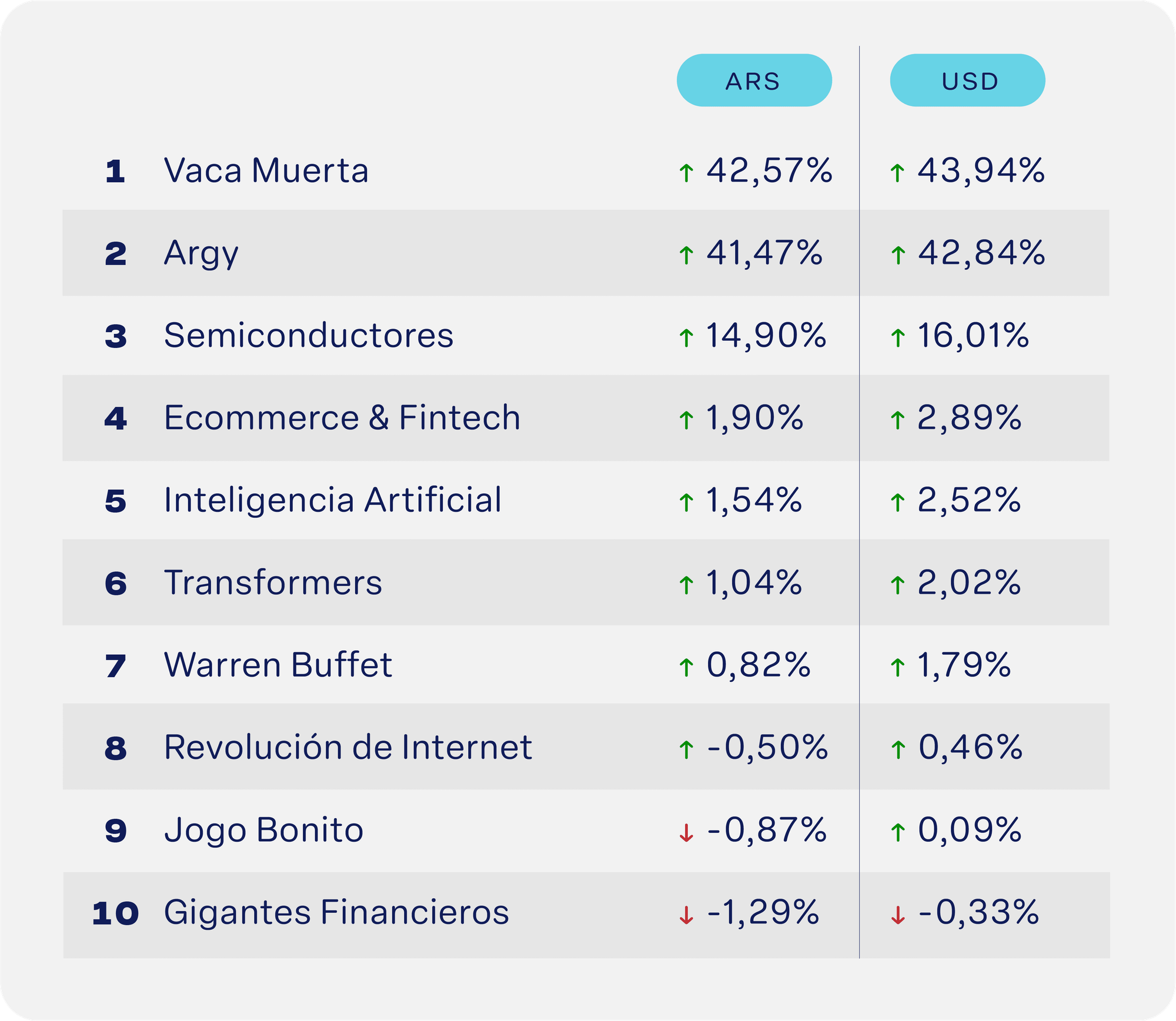This screenshot has width=1176, height=1021.
Task: Click the Transformers row name
Action: pyautogui.click(x=273, y=583)
